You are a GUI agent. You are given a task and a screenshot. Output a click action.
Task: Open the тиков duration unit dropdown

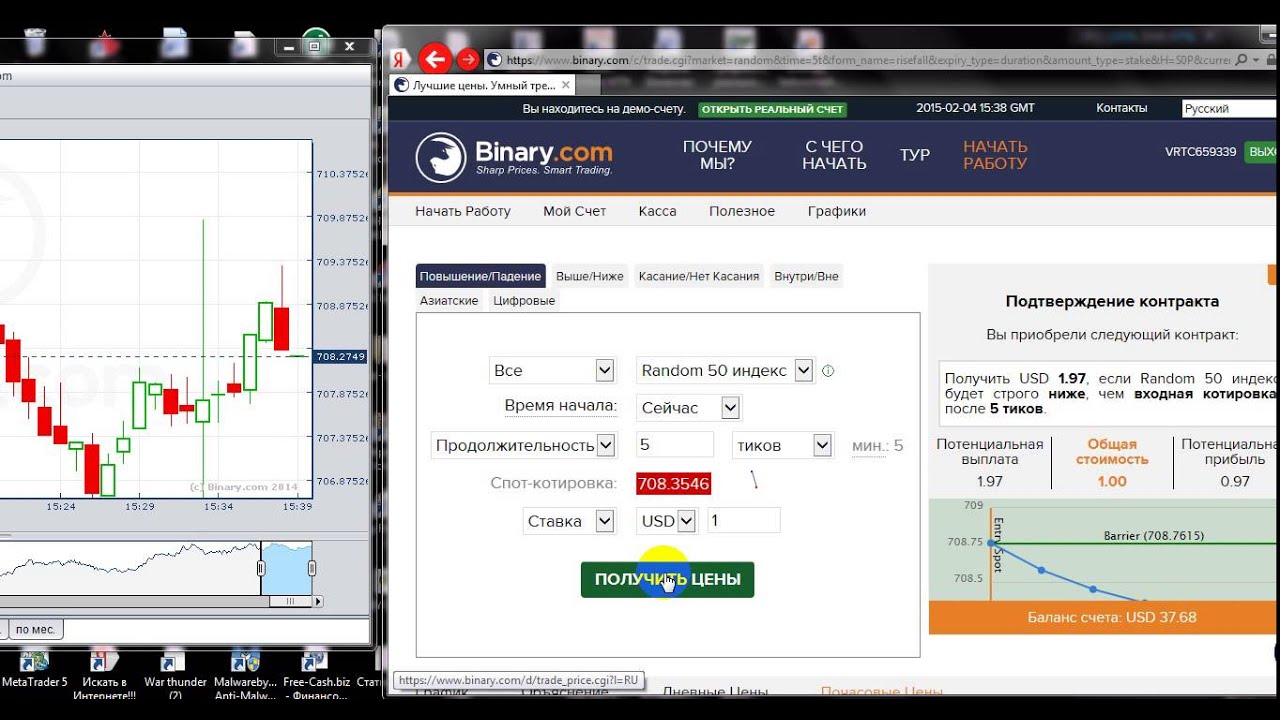[783, 445]
